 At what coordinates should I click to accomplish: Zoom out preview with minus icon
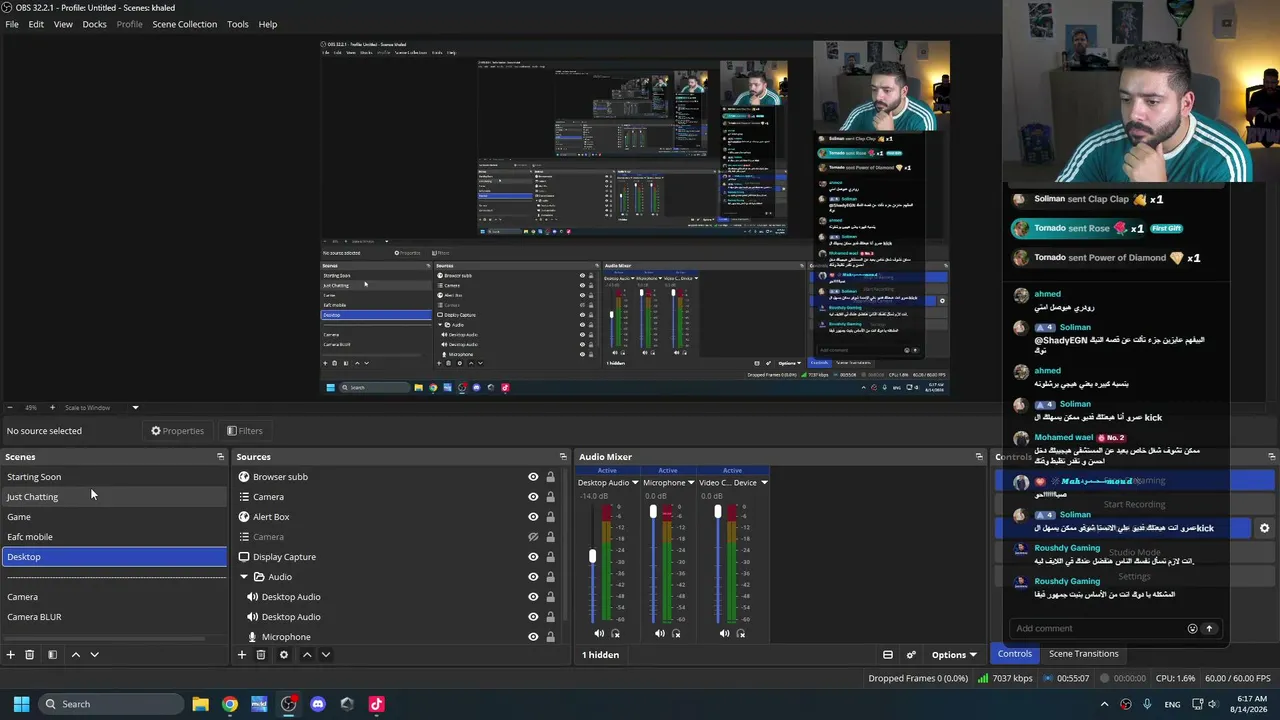(10, 408)
